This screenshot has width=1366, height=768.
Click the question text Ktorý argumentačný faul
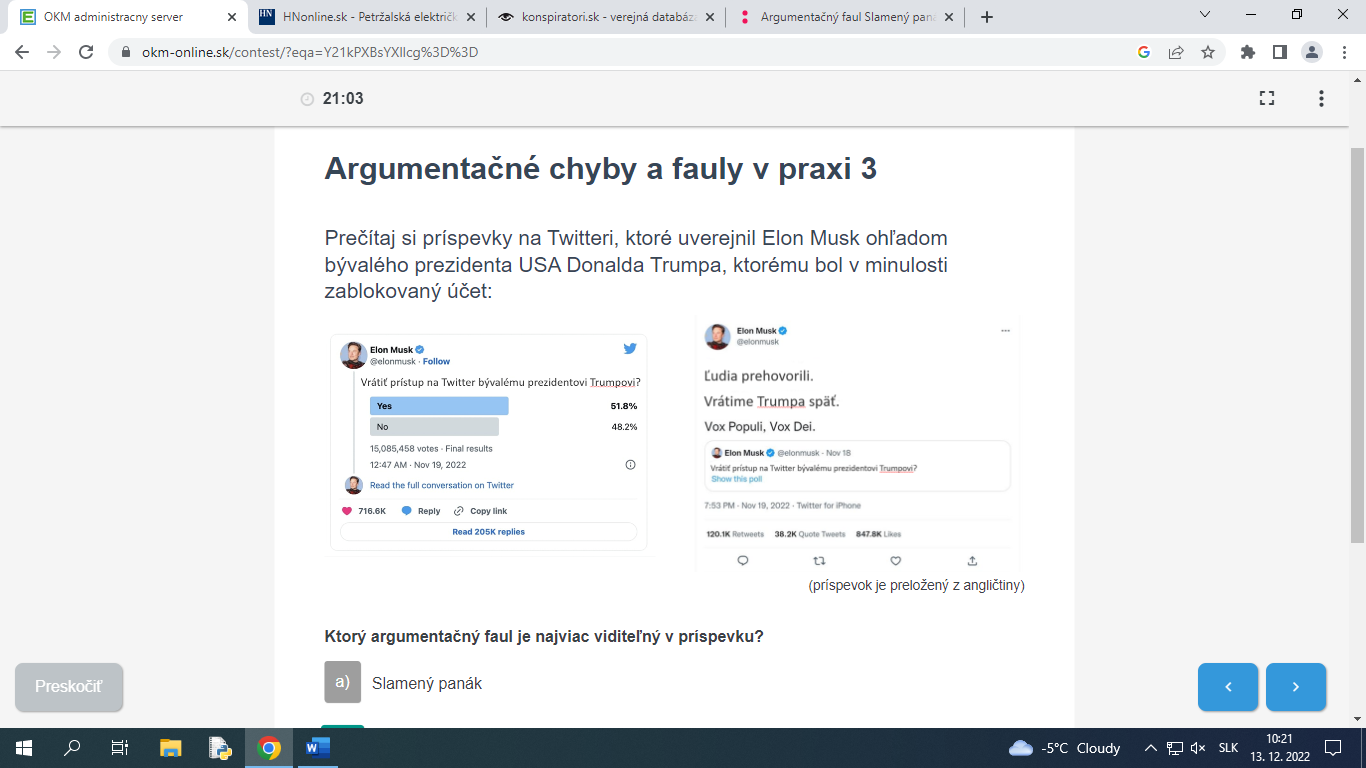544,636
